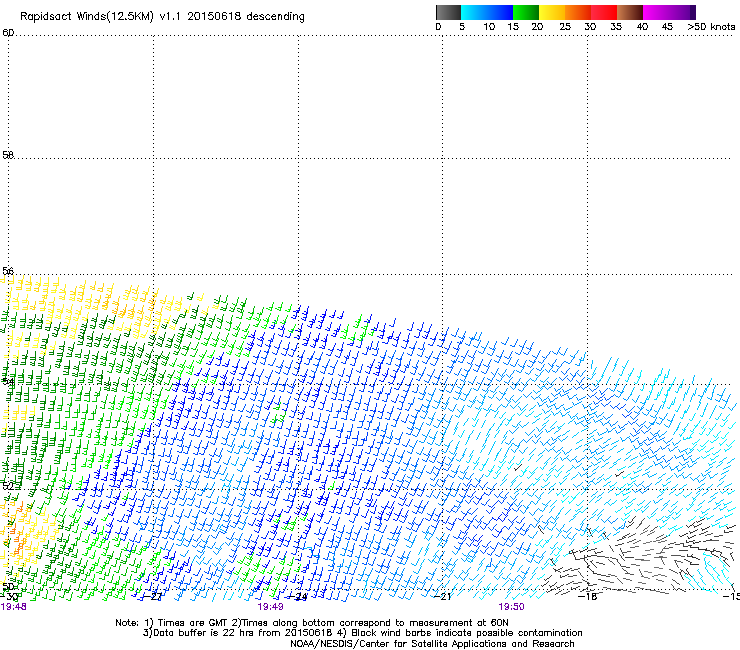The image size is (740, 650).
Task: Click the longitude label '-27'
Action: click(x=152, y=597)
